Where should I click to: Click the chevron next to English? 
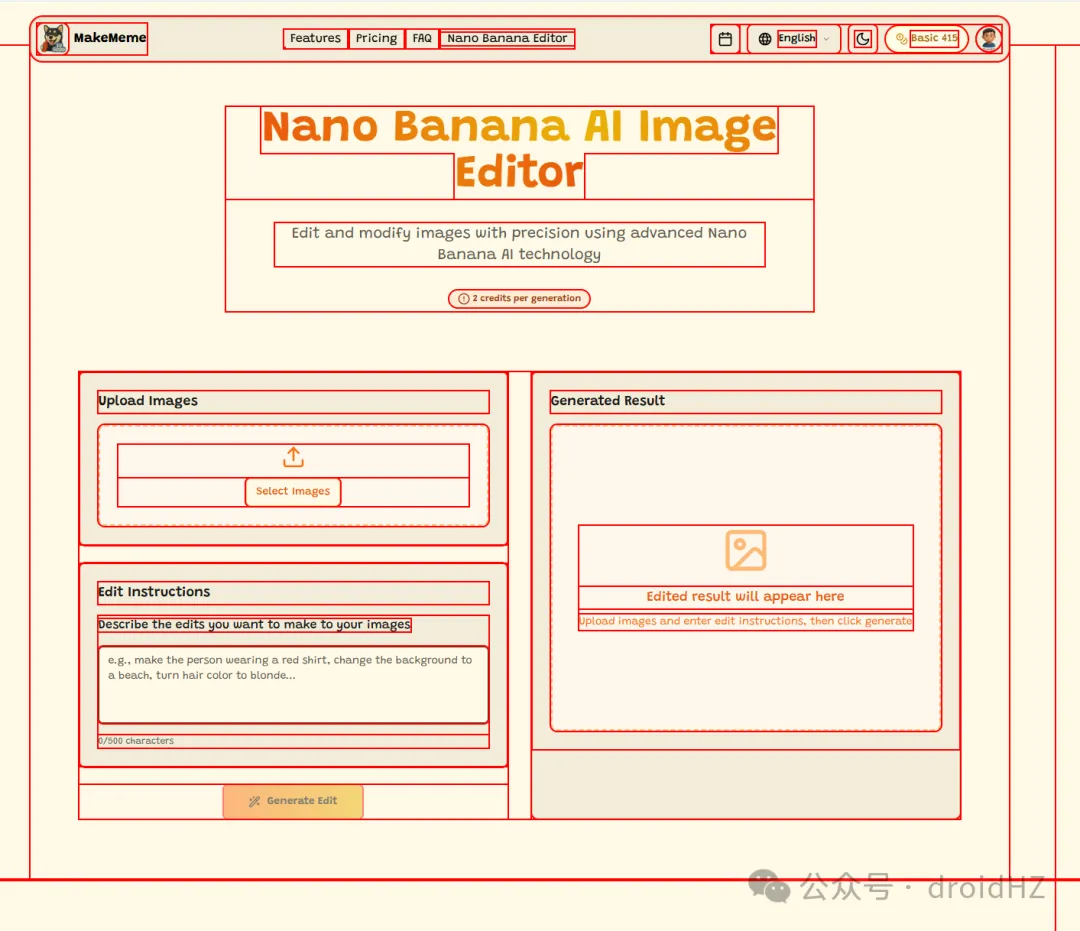click(826, 39)
